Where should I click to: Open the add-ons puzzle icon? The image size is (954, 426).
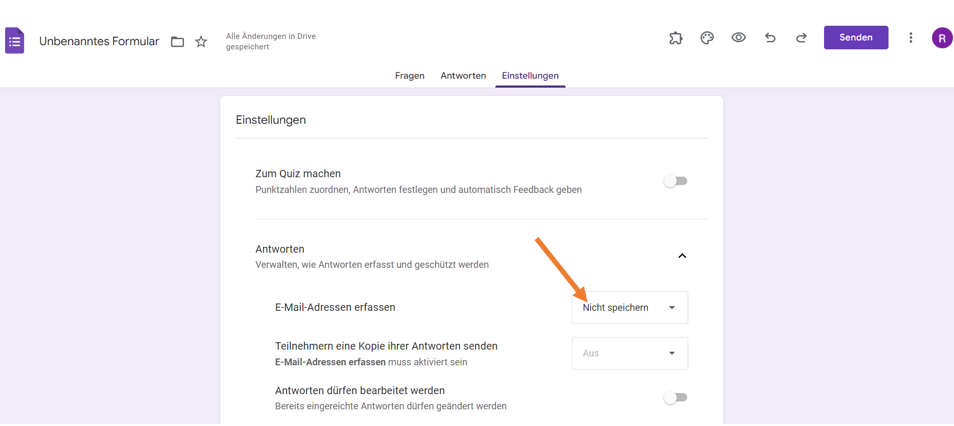[676, 38]
